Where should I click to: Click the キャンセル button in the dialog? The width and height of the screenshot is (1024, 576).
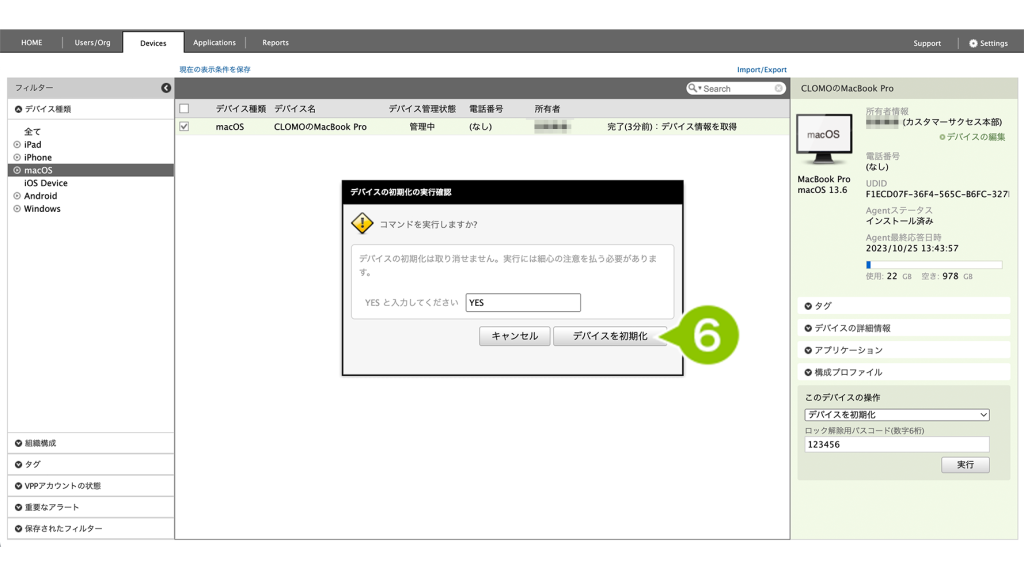click(x=515, y=336)
